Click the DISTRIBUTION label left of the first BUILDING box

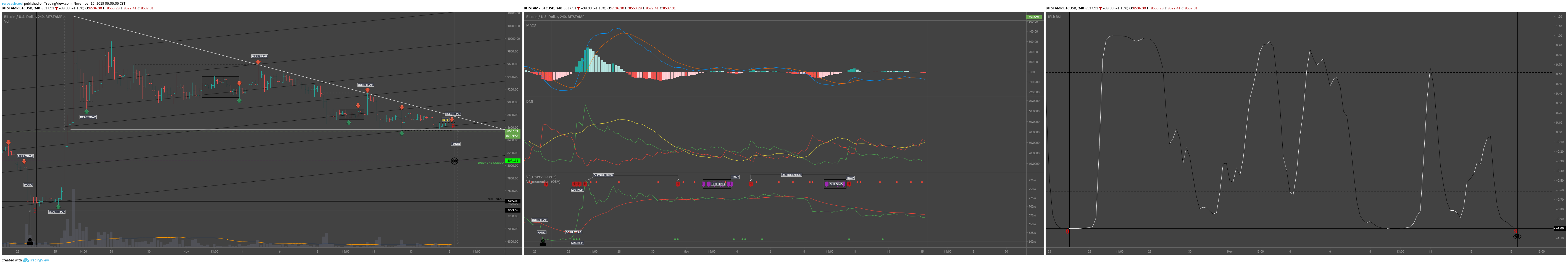click(603, 176)
